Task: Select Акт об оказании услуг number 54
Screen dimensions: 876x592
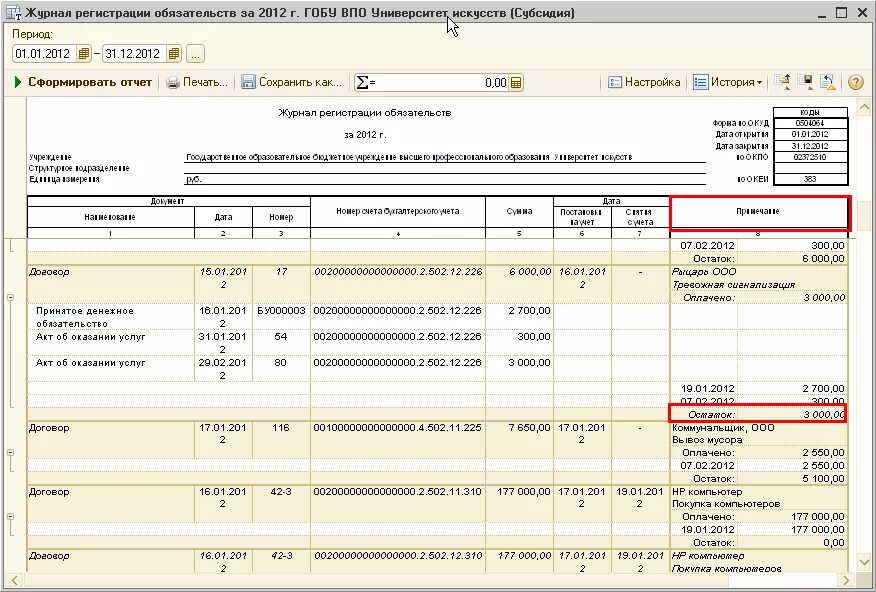Action: tap(281, 342)
